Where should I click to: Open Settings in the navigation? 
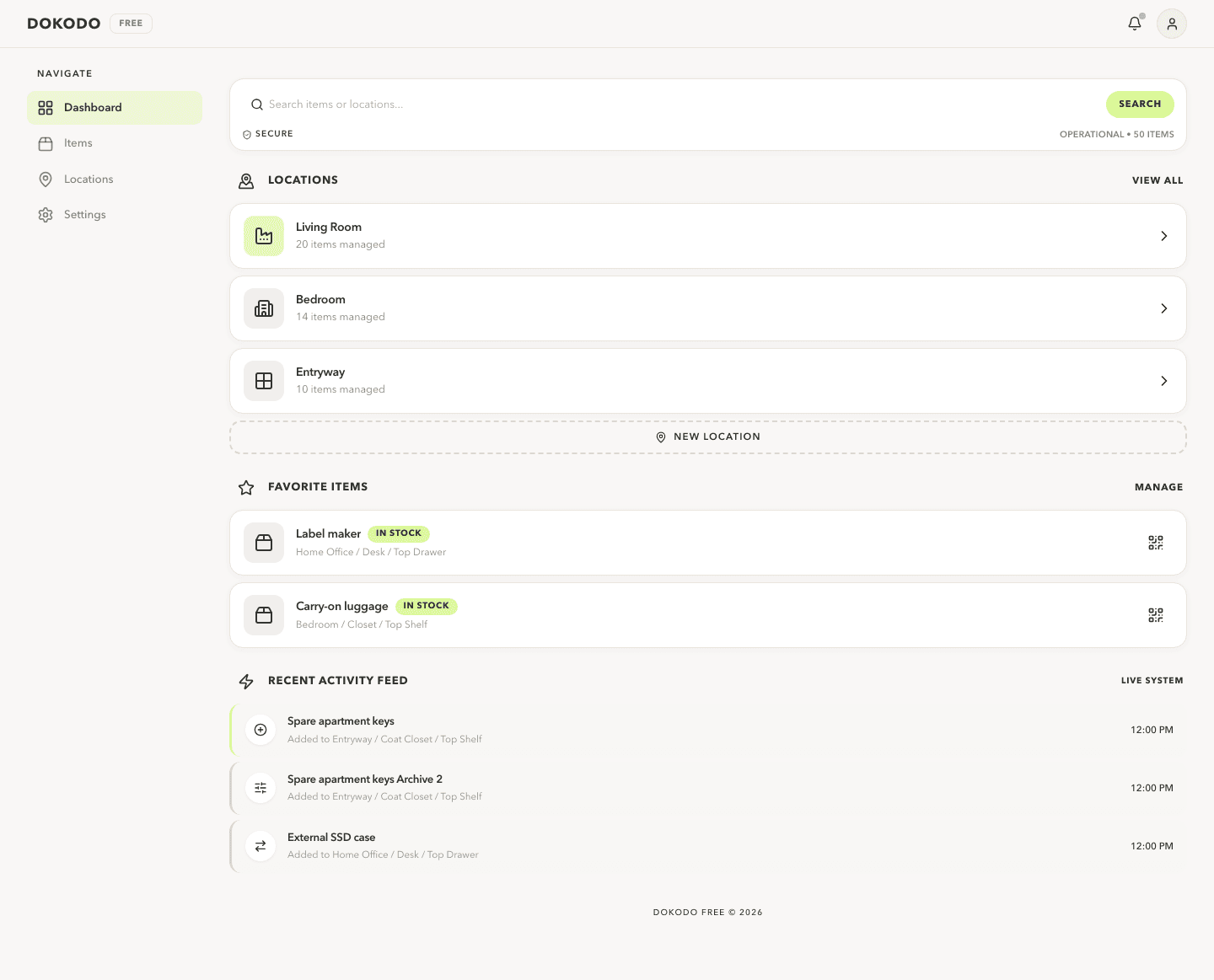coord(115,215)
